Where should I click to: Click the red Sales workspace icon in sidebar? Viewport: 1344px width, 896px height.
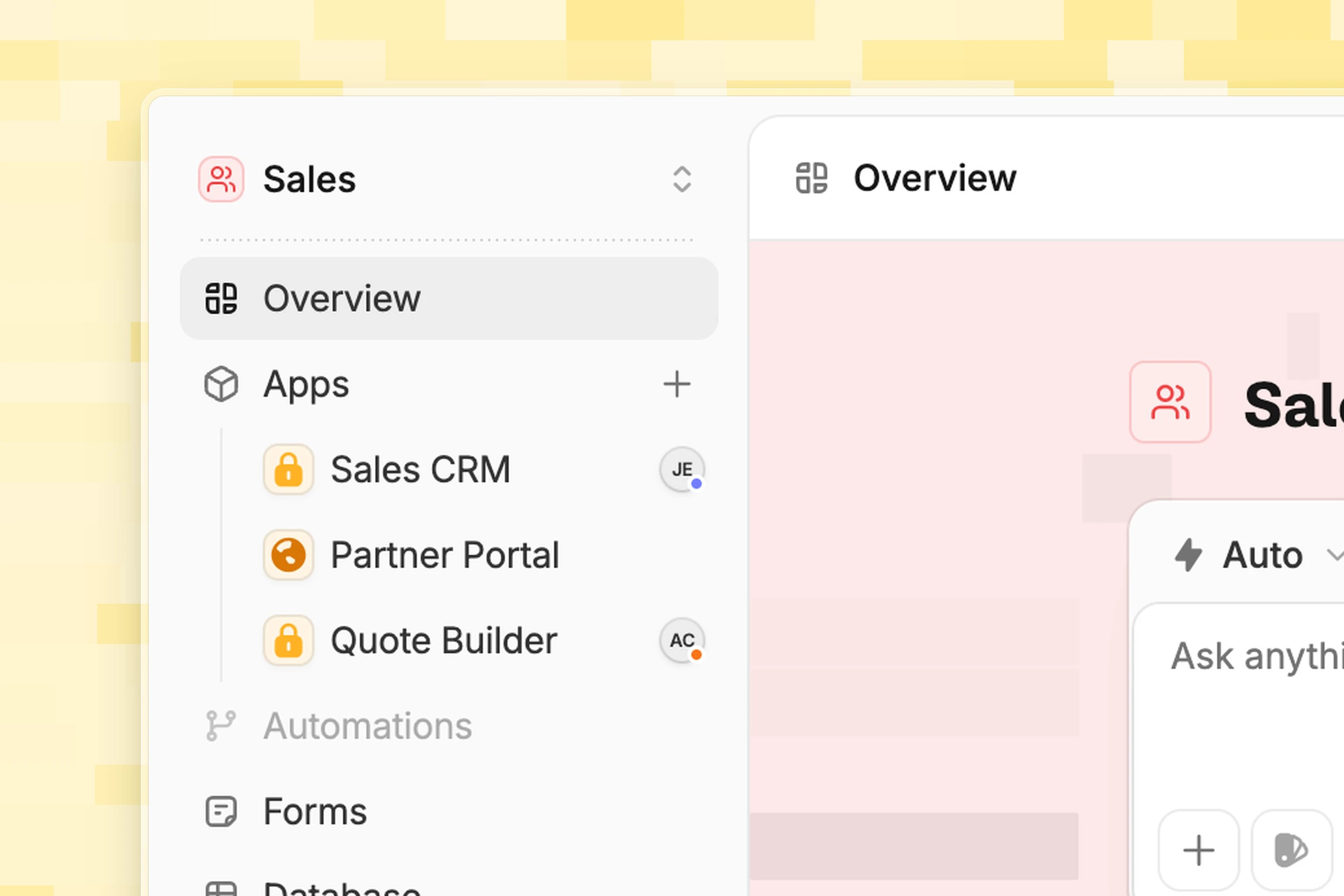(221, 179)
